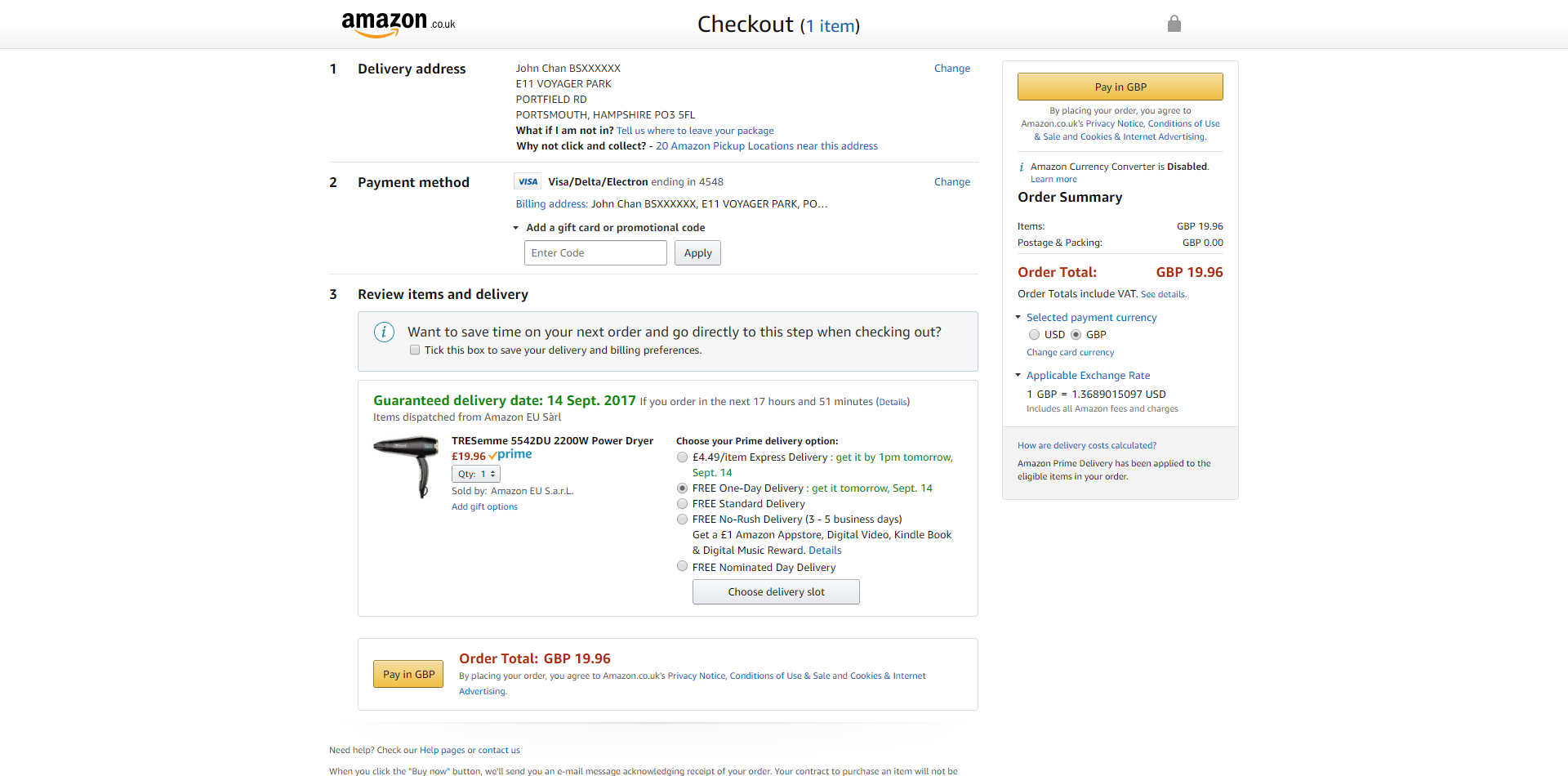Click the currency converter info icon

click(1022, 167)
